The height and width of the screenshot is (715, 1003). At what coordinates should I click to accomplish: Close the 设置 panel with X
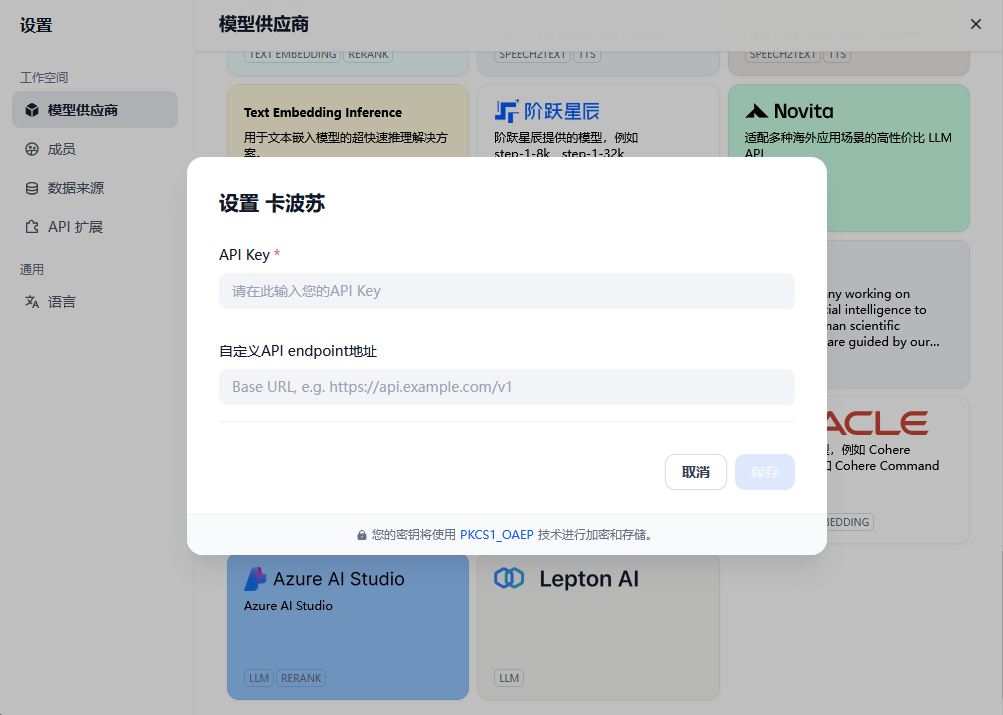point(976,24)
